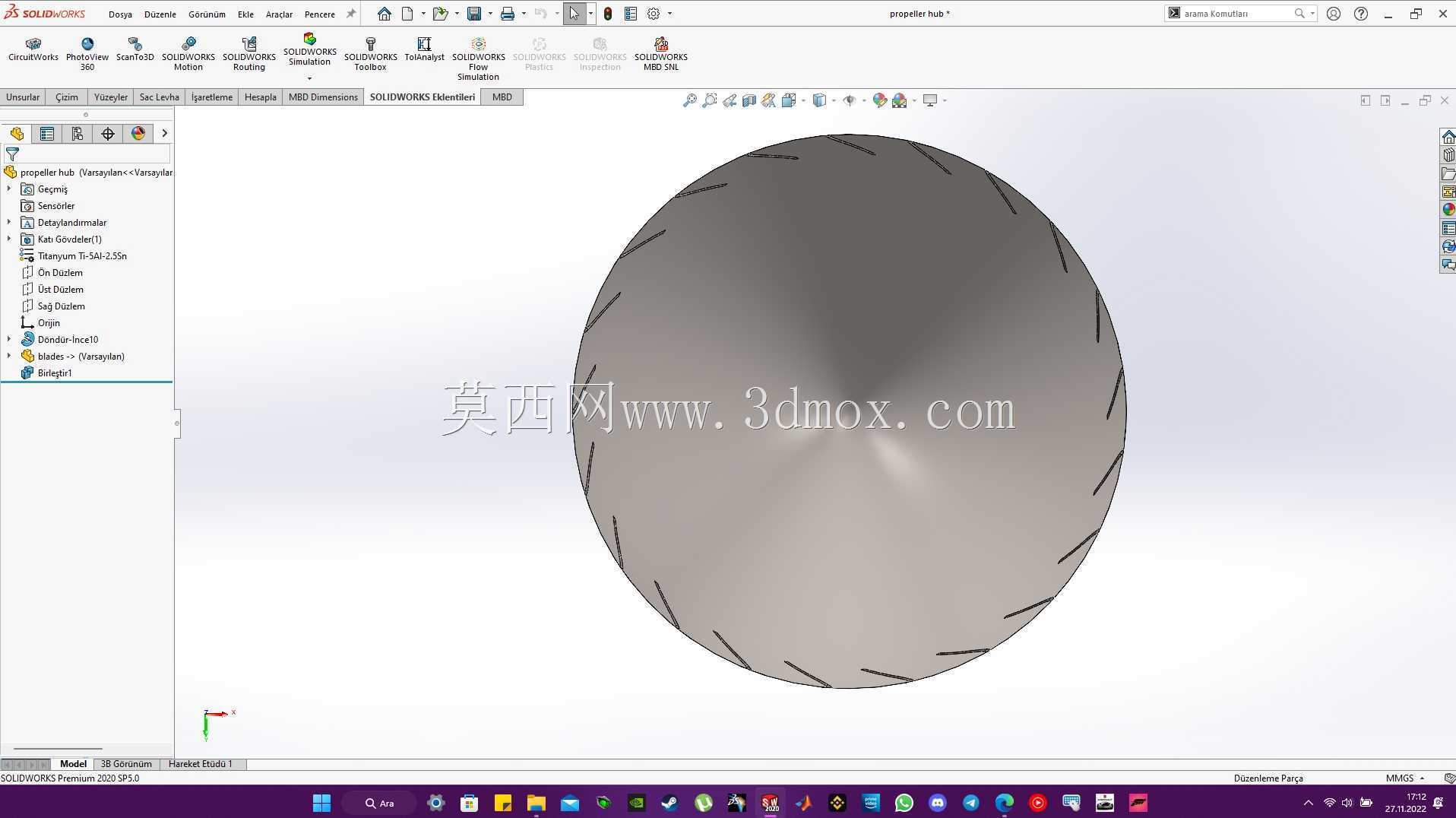Open SOLIDWORKS Routing add-in
Viewport: 1456px width, 818px height.
click(249, 54)
